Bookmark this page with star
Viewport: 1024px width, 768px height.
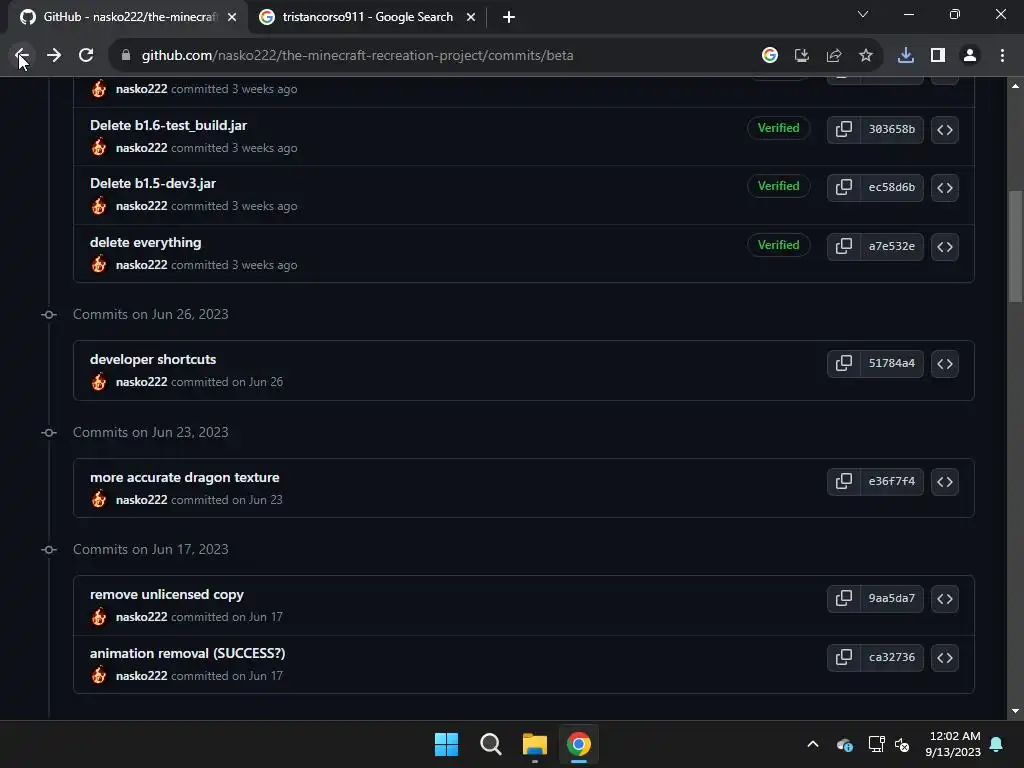click(865, 56)
